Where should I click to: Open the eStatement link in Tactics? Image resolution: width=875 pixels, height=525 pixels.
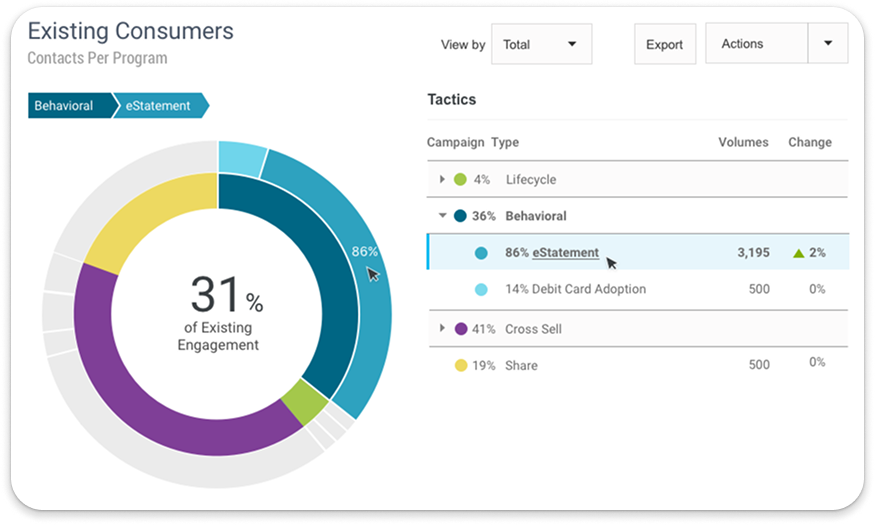click(565, 253)
